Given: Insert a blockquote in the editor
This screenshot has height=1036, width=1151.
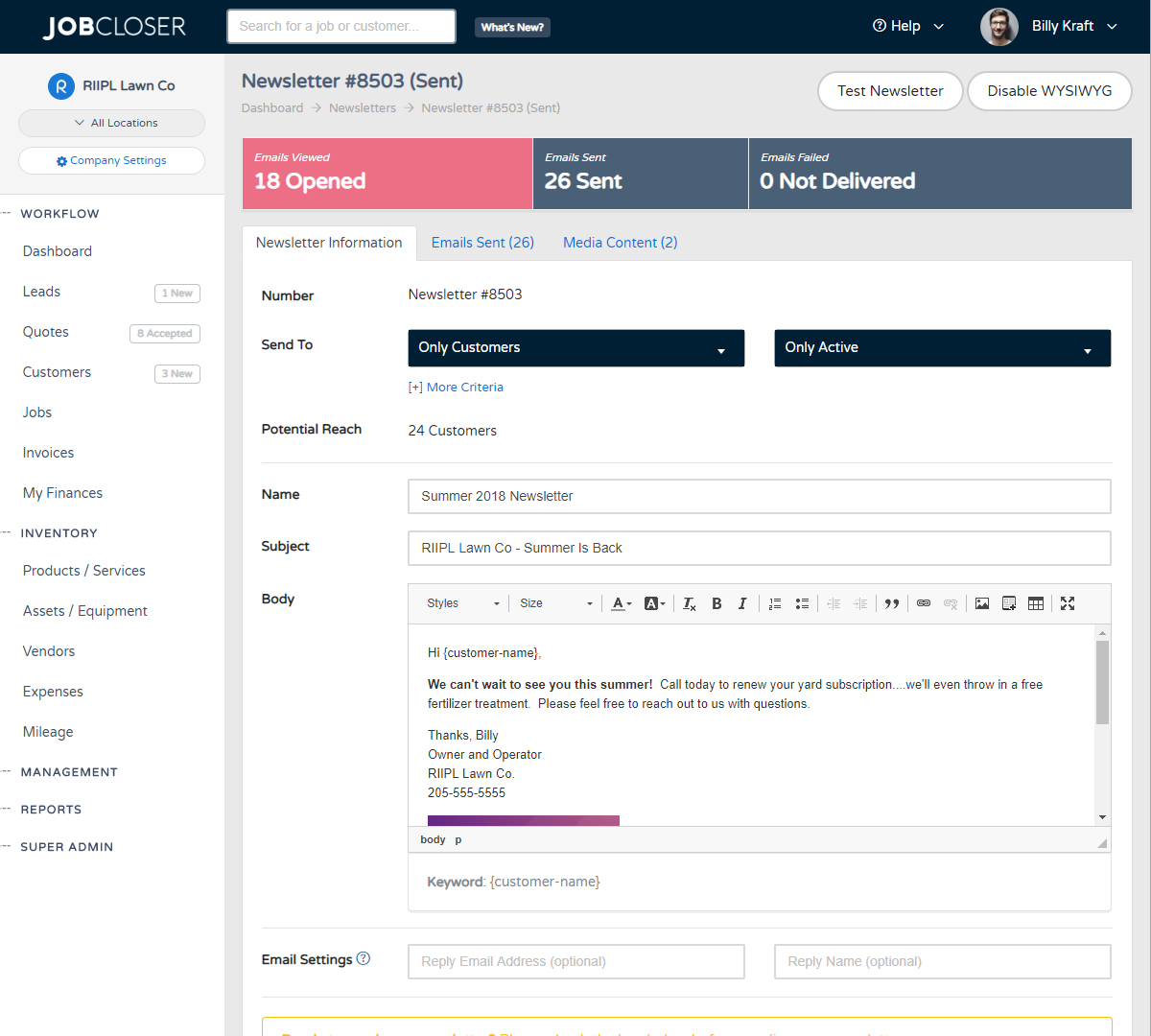Looking at the screenshot, I should (892, 603).
